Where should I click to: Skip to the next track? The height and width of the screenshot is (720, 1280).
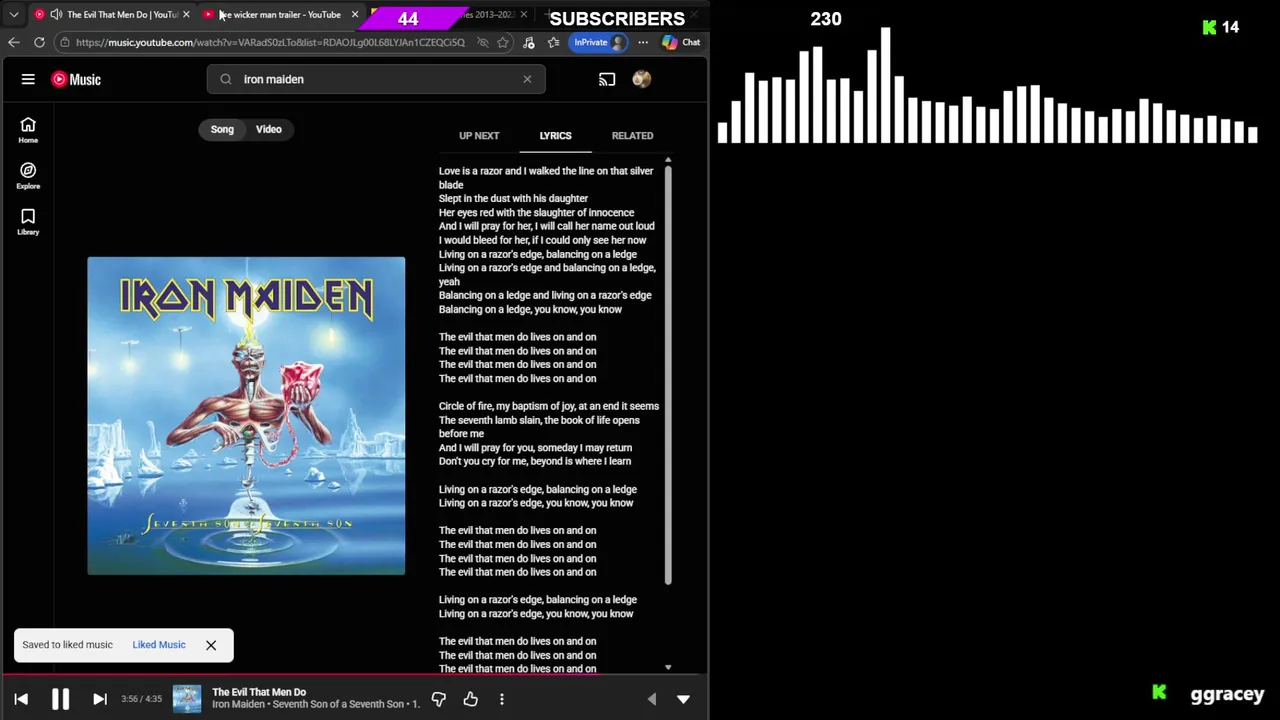click(99, 699)
